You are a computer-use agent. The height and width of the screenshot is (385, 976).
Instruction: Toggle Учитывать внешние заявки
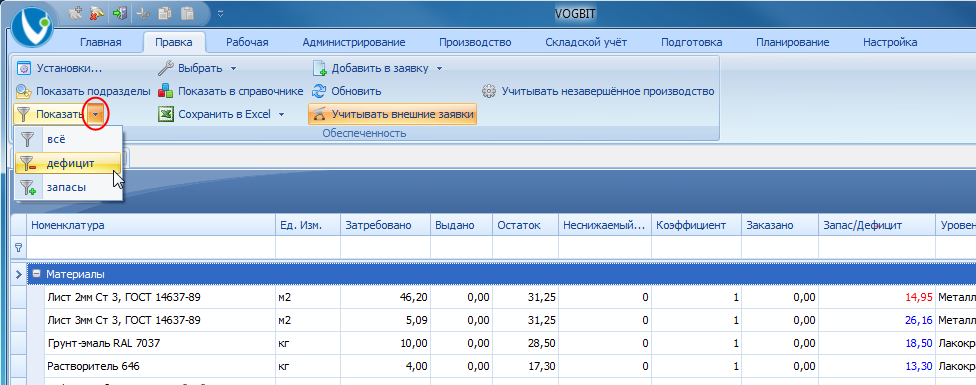pos(393,114)
